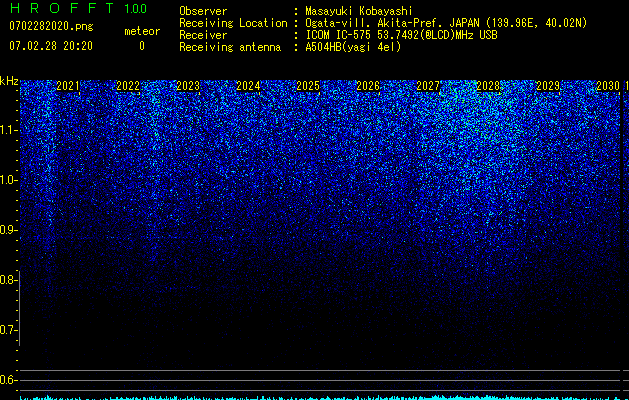This screenshot has height=400, width=629.
Task: Click the ICOM IC-575 receiver details
Action: pyautogui.click(x=401, y=35)
